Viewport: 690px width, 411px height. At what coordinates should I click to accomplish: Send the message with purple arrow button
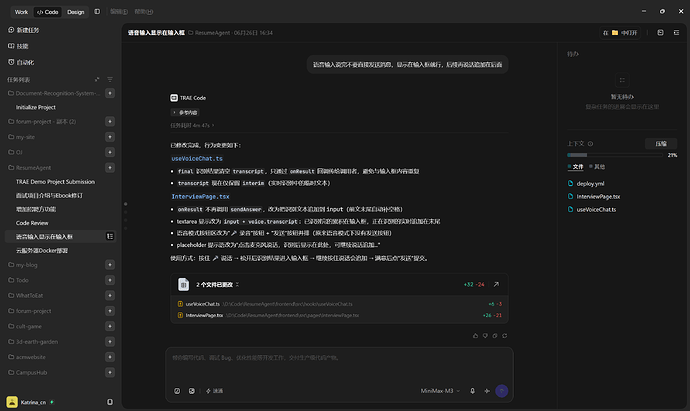(502, 391)
